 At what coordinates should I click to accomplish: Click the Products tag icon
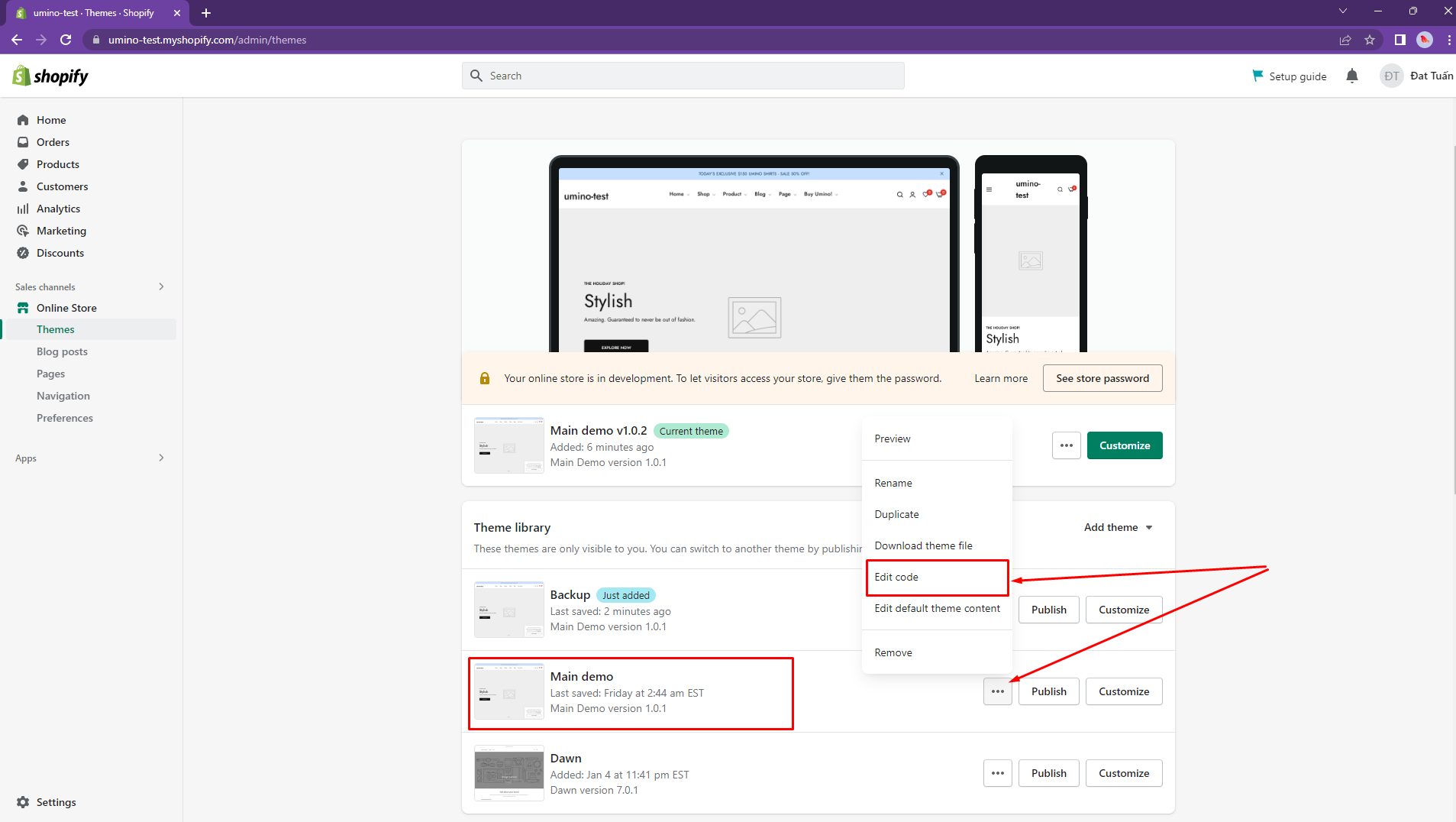(x=23, y=164)
